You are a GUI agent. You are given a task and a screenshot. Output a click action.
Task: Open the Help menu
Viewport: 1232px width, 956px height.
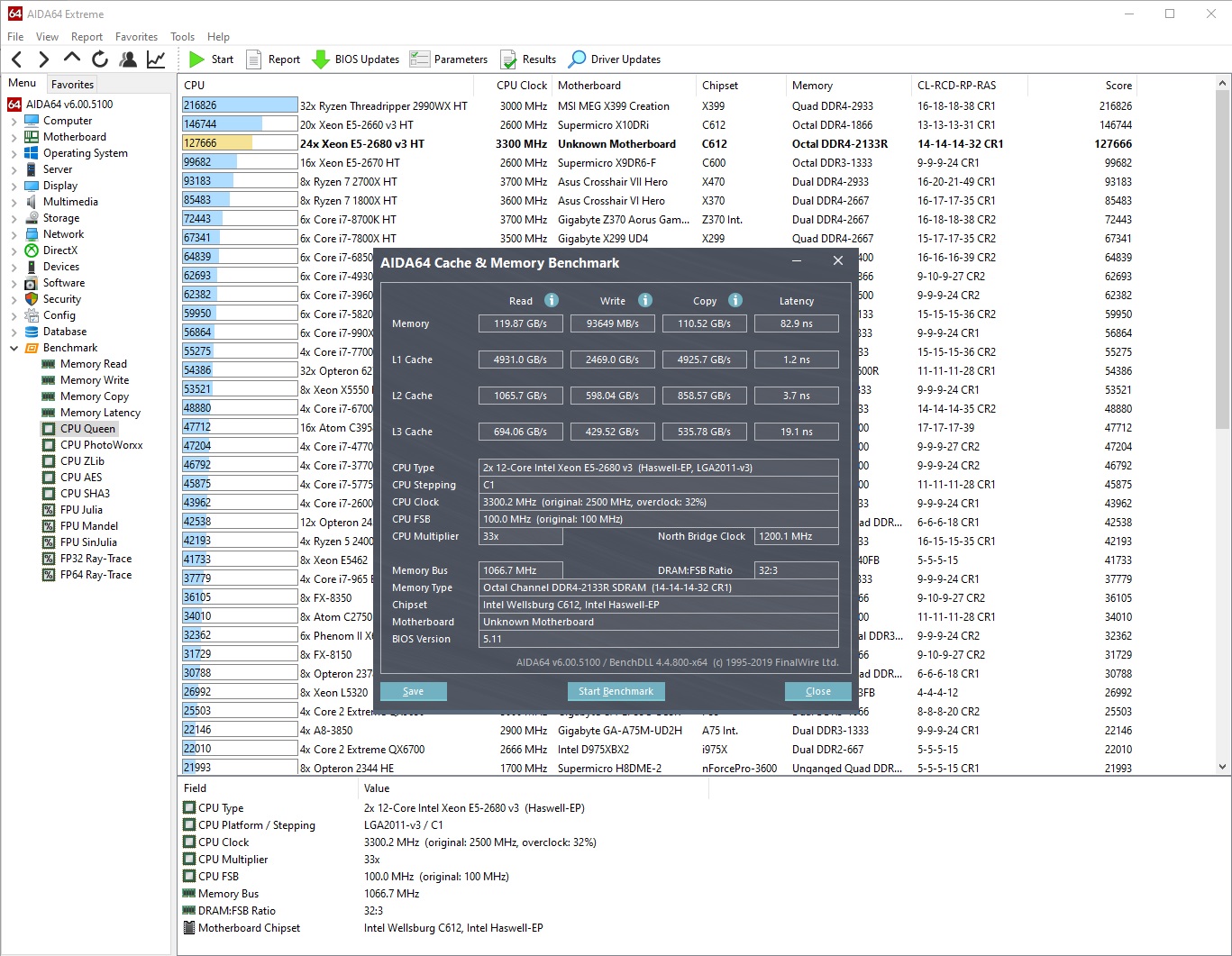(x=218, y=37)
